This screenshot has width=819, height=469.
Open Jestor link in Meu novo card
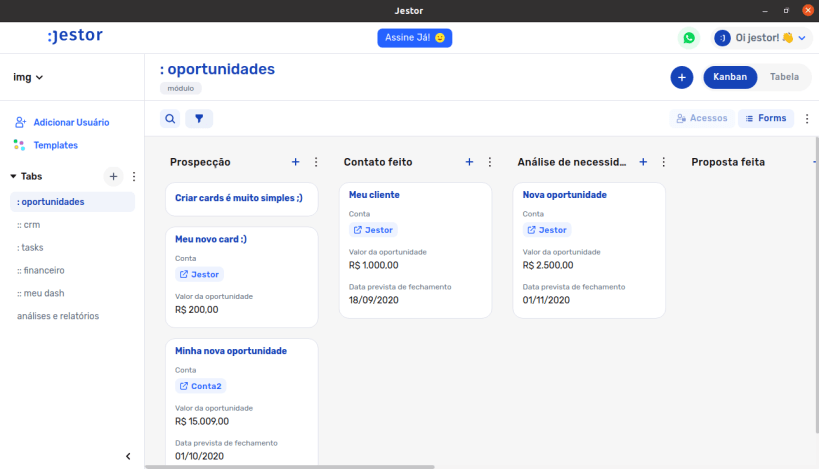pyautogui.click(x=200, y=274)
